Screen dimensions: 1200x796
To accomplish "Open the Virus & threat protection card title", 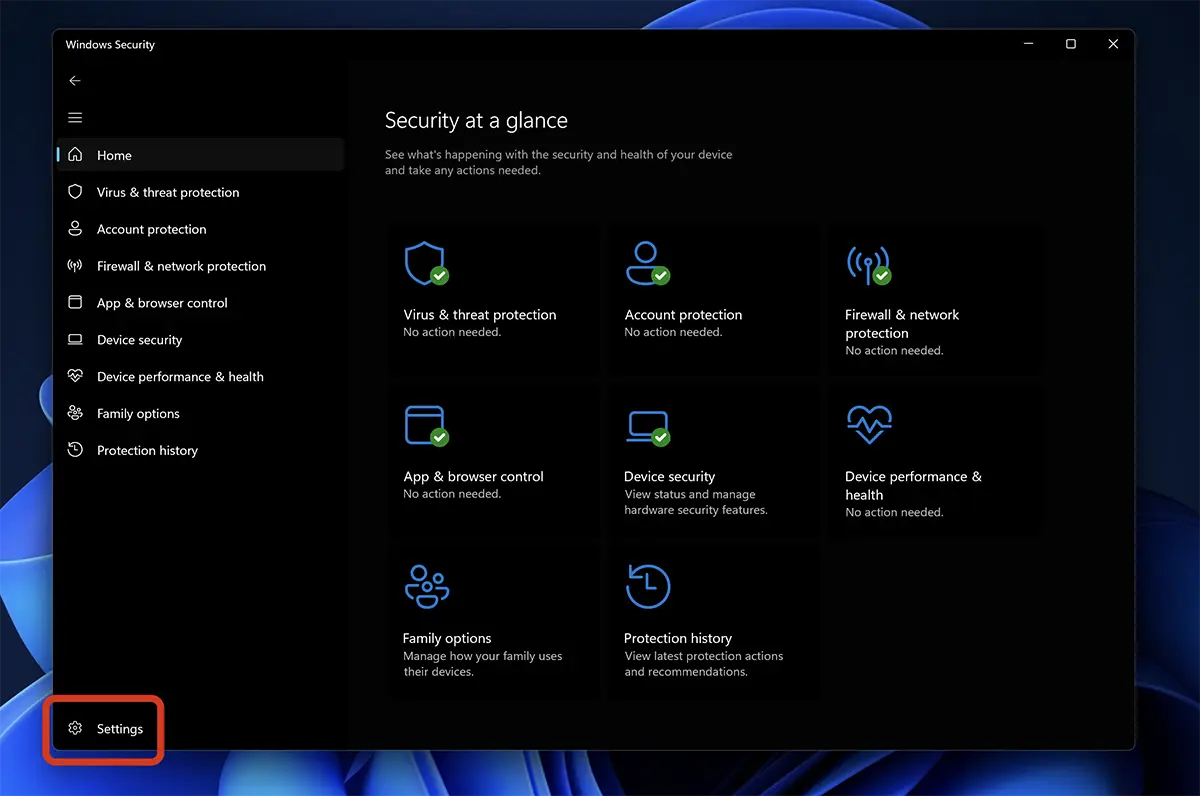I will click(x=480, y=314).
